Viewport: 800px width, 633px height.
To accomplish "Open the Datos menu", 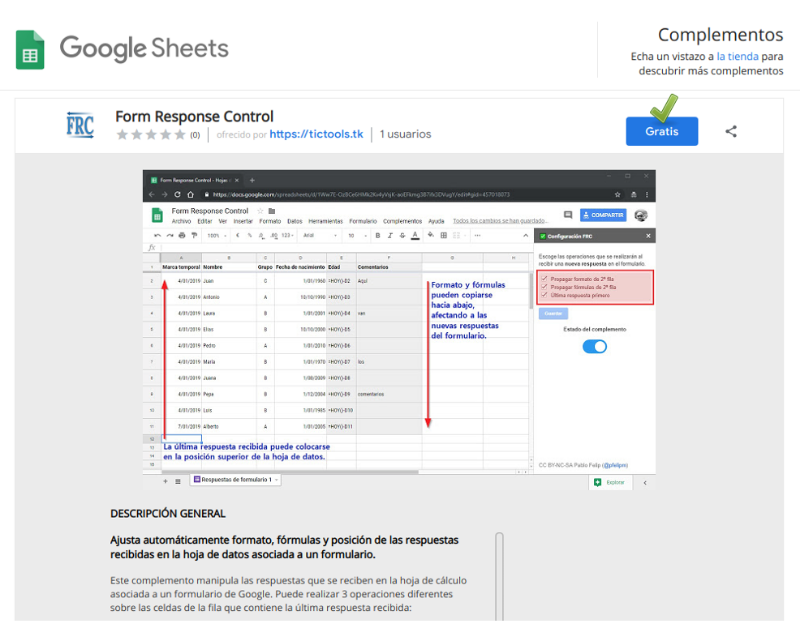I will (x=295, y=221).
